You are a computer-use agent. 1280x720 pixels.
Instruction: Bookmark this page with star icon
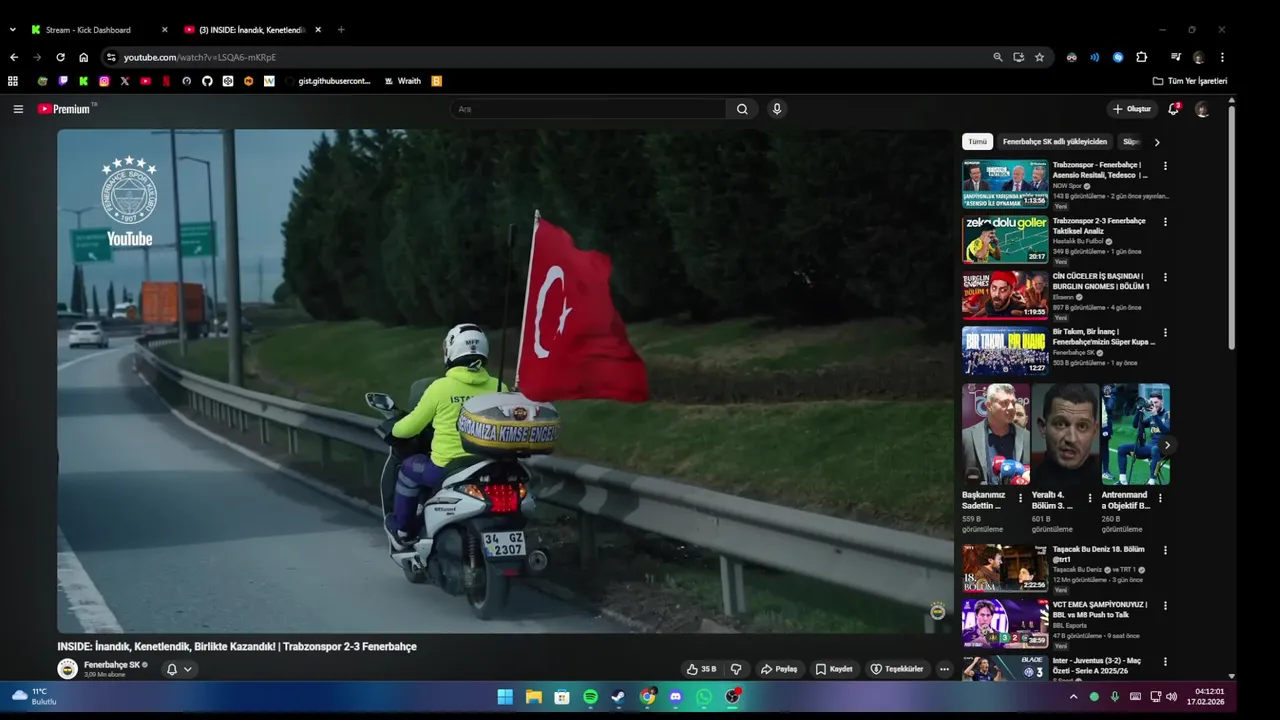pos(1039,57)
